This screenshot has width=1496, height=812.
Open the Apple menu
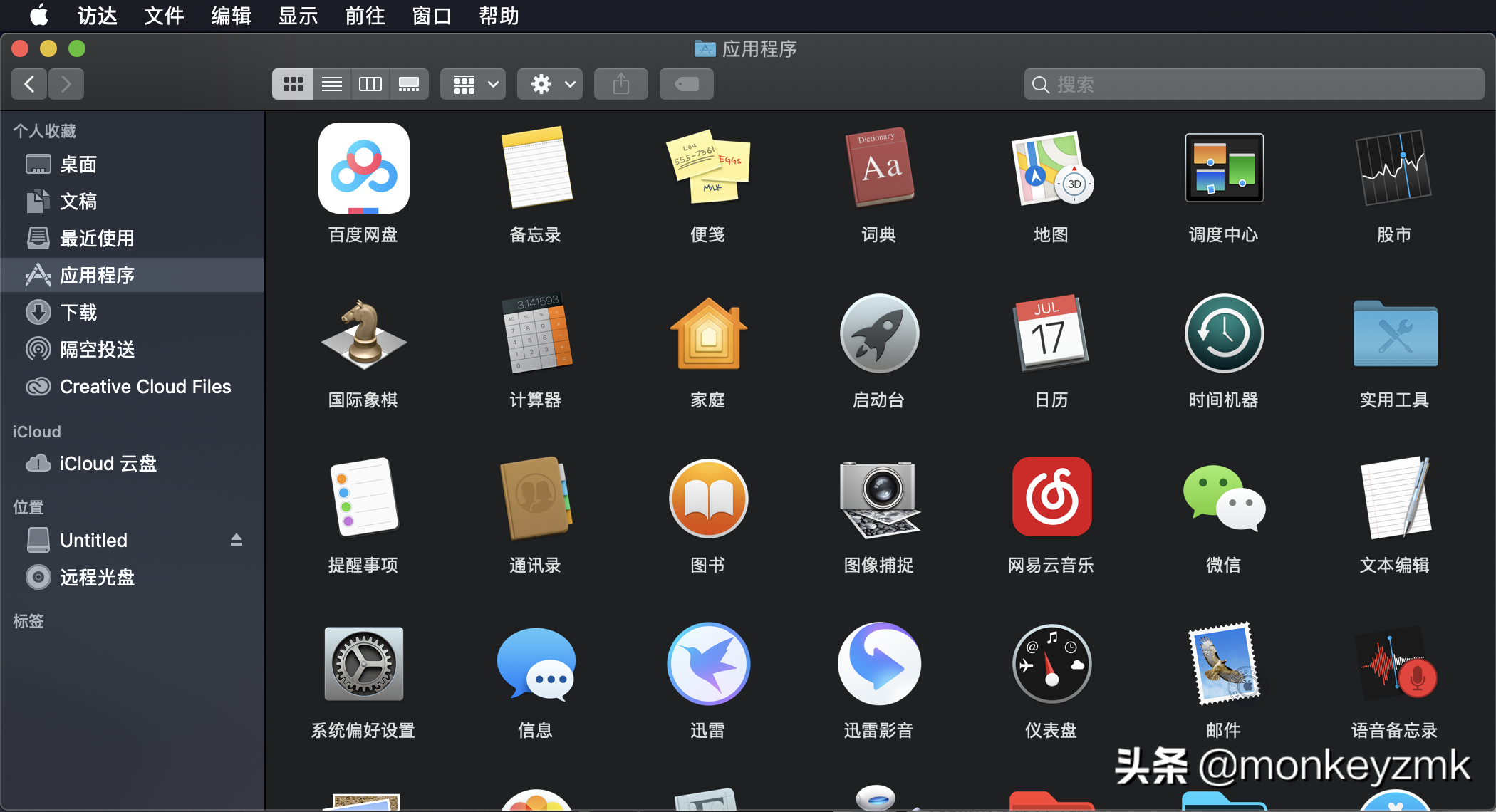[40, 16]
